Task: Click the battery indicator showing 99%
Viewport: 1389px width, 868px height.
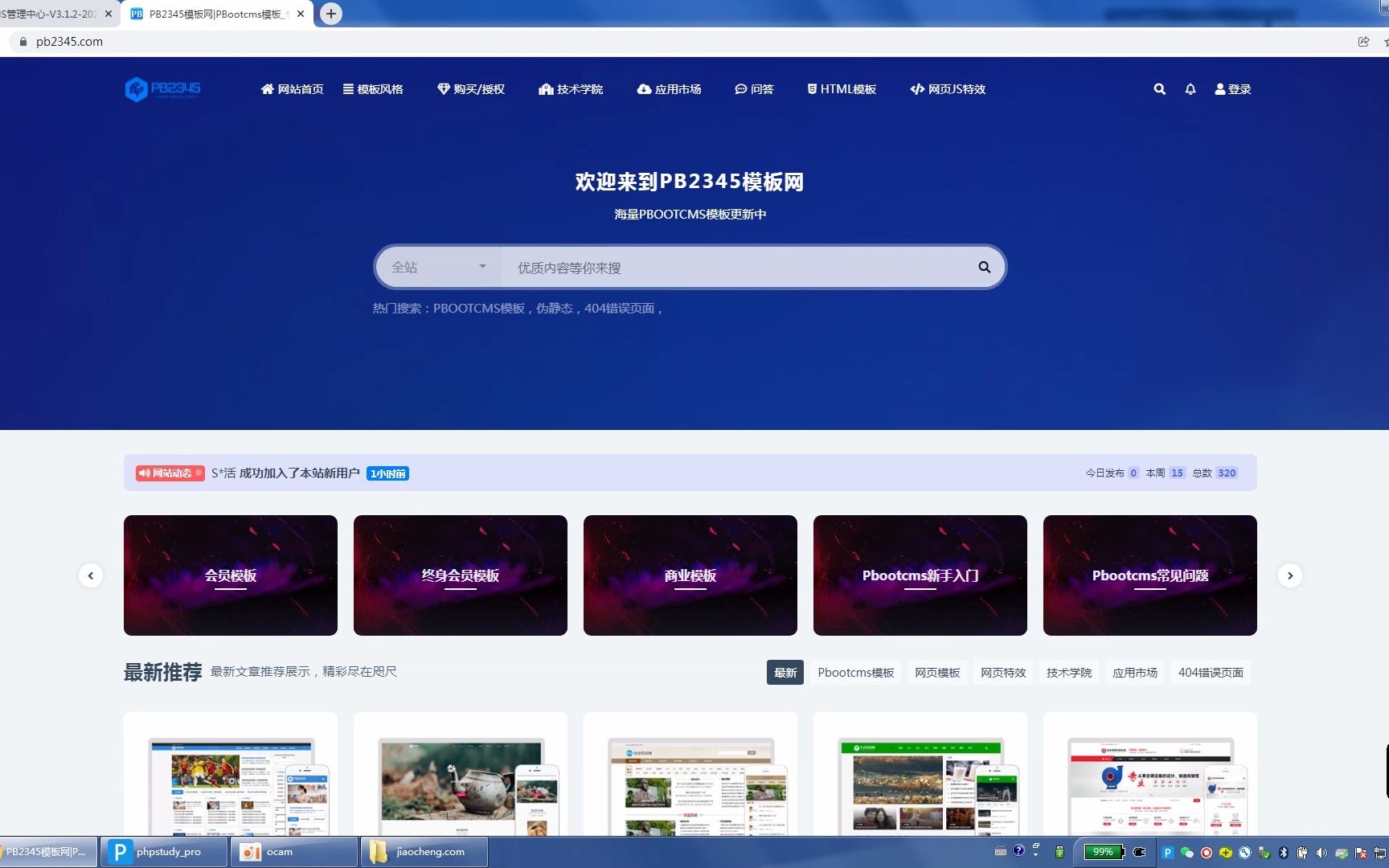Action: pyautogui.click(x=1102, y=852)
